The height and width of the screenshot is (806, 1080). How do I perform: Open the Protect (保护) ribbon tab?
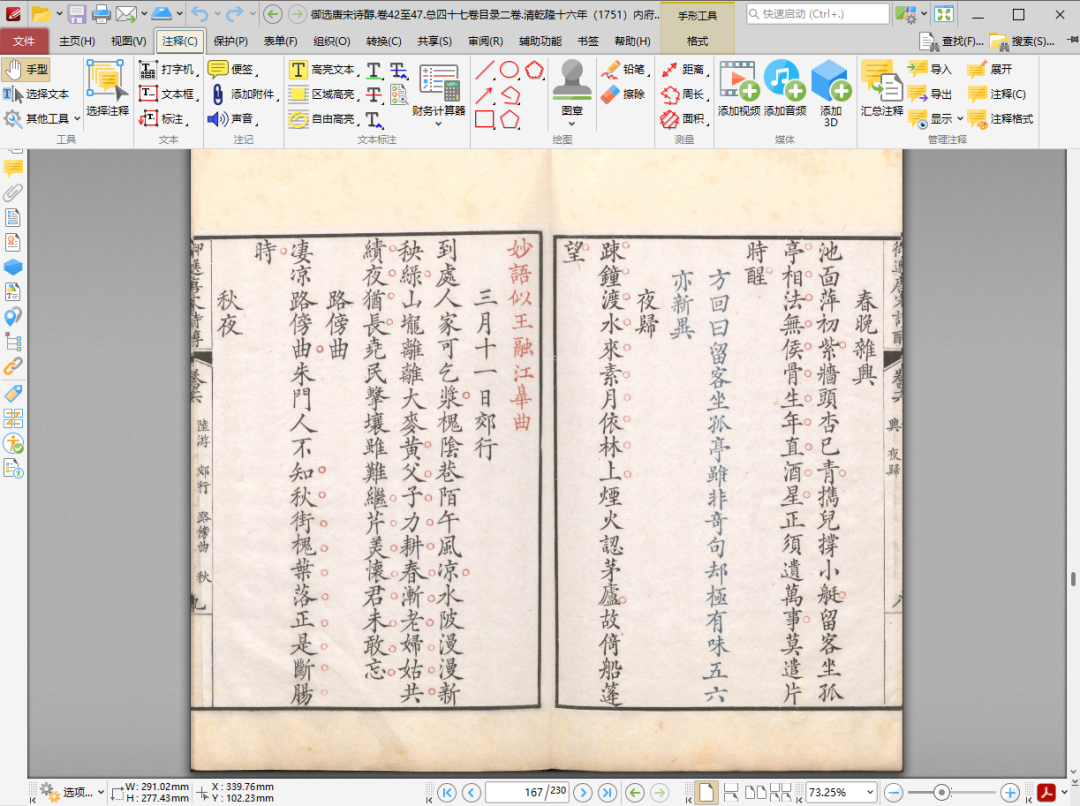click(x=231, y=41)
